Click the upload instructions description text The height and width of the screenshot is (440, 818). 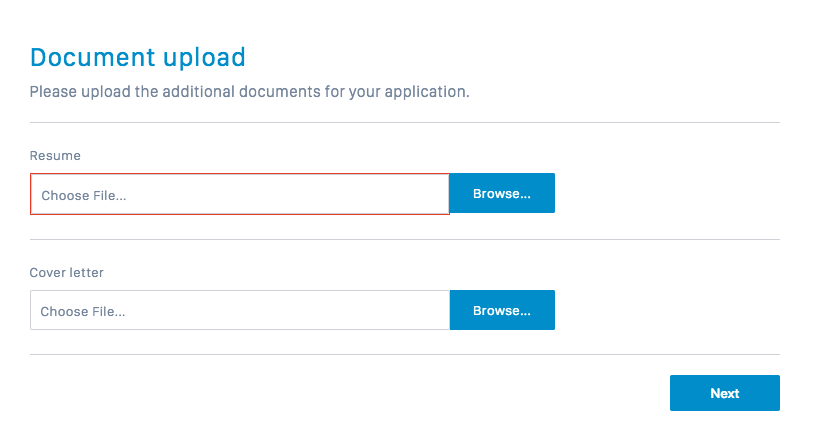point(249,92)
